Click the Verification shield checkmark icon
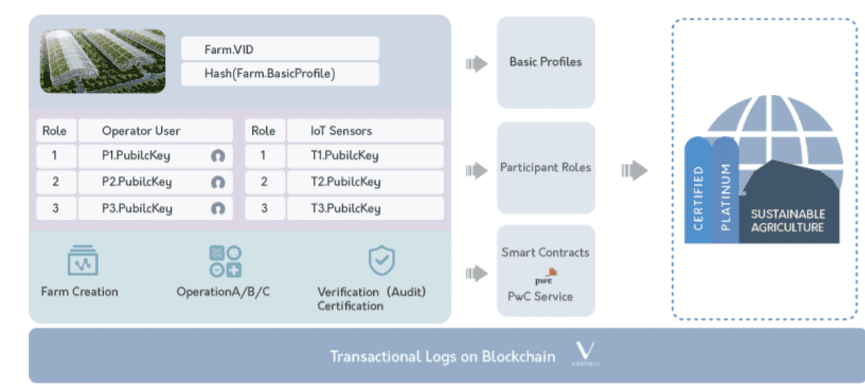865x387 pixels. tap(382, 261)
